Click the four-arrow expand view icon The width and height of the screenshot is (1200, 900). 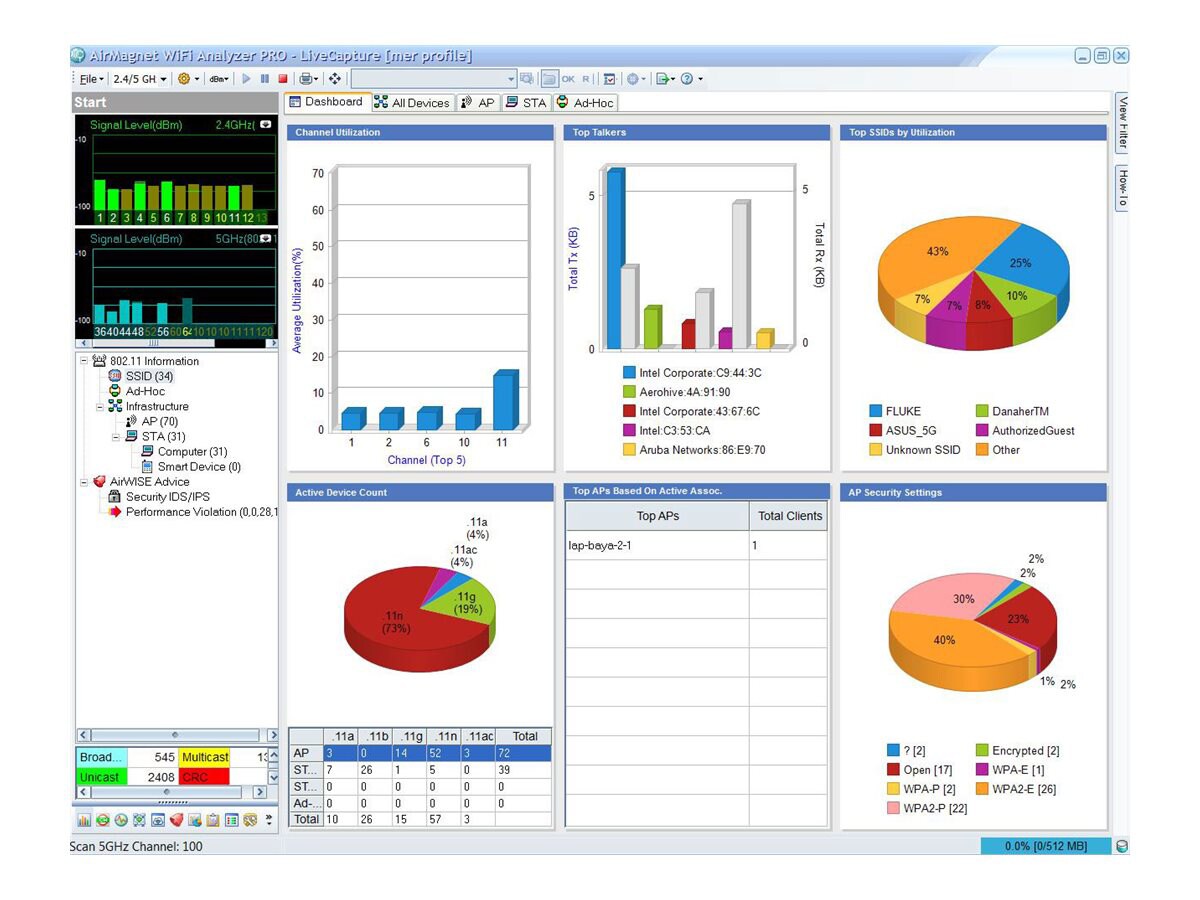(x=335, y=78)
